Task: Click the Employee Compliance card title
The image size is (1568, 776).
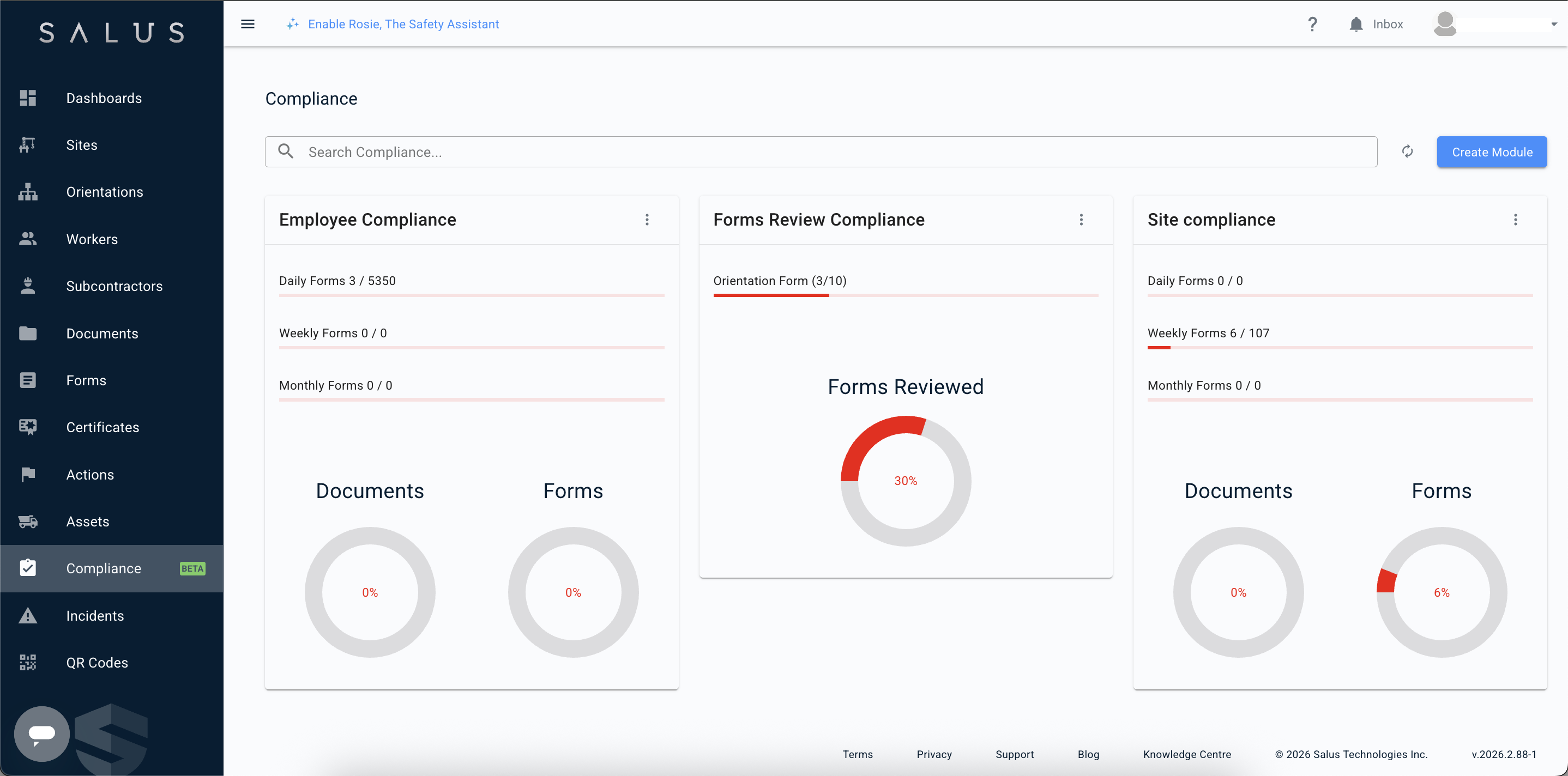Action: (x=367, y=220)
